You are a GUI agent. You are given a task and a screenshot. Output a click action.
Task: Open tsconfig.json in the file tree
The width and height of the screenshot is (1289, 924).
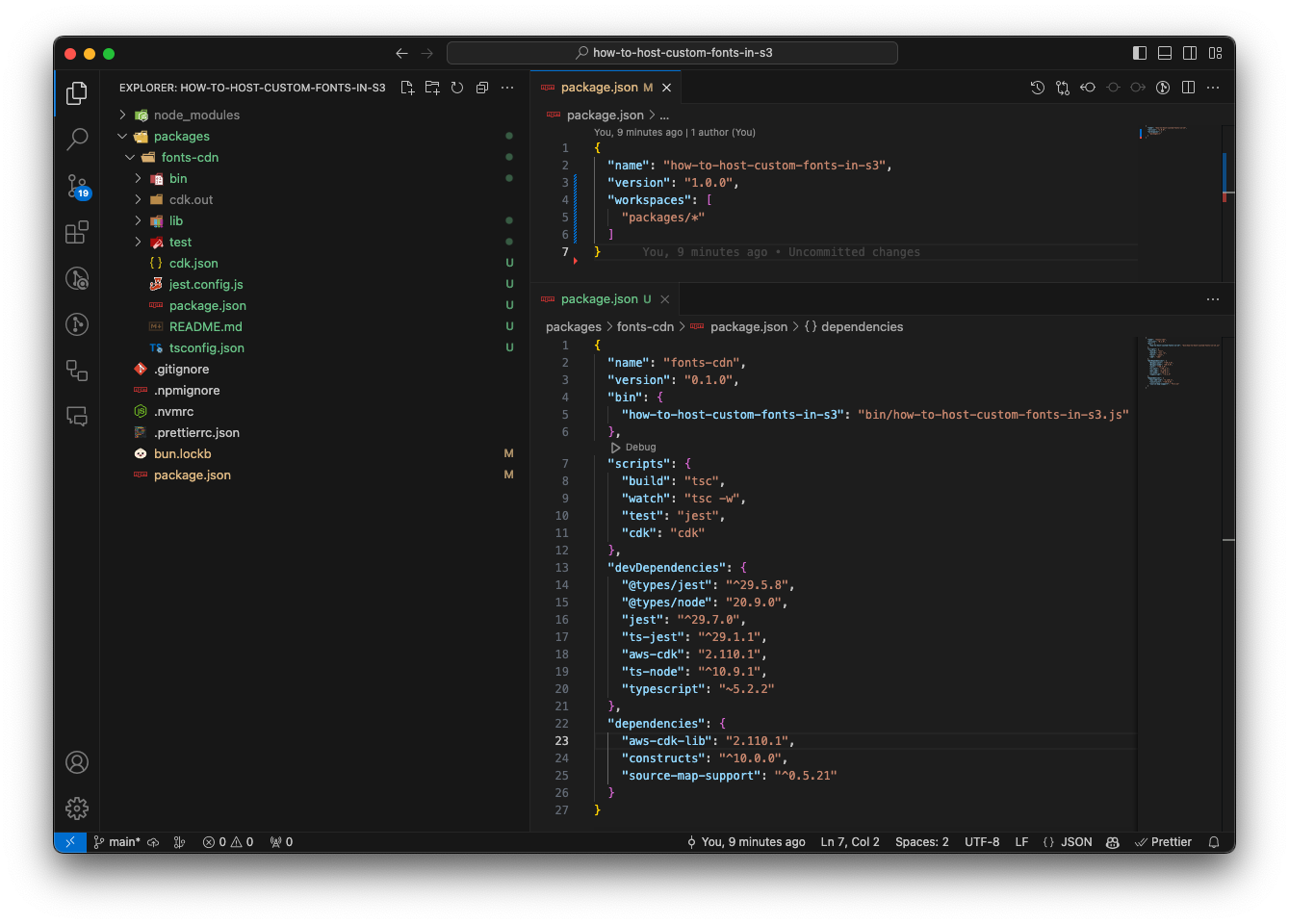coord(206,347)
